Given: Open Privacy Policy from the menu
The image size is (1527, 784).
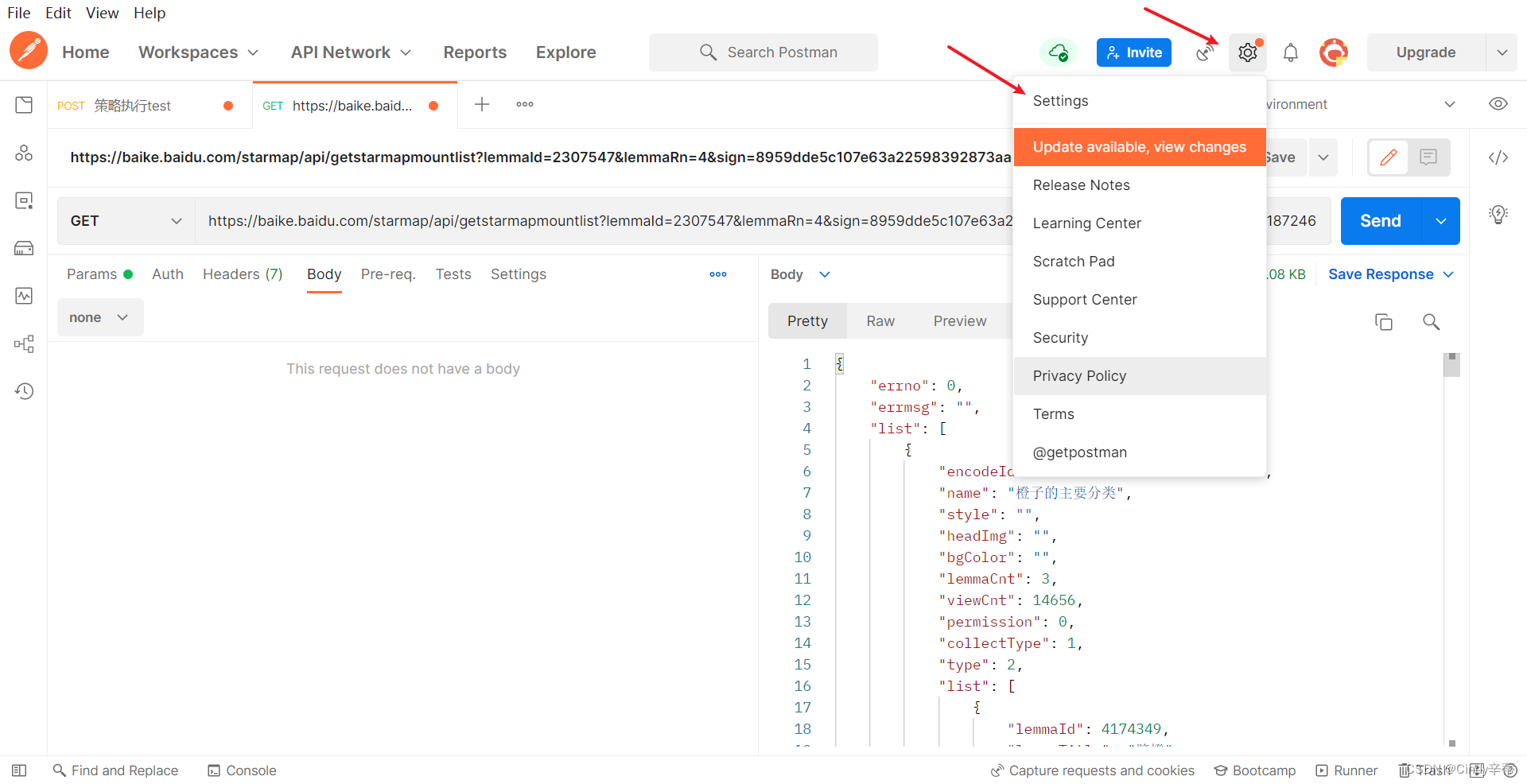Looking at the screenshot, I should (x=1140, y=376).
